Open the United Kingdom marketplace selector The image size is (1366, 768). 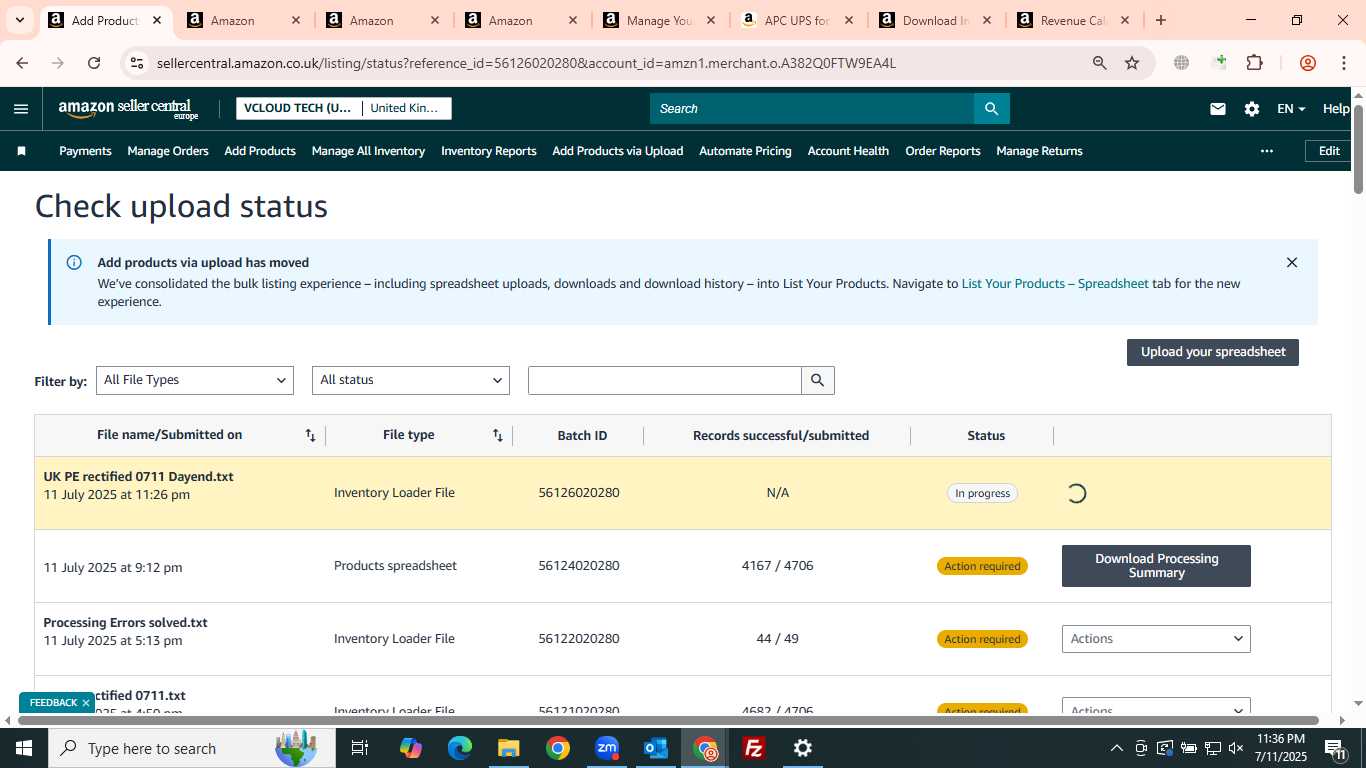coord(406,108)
